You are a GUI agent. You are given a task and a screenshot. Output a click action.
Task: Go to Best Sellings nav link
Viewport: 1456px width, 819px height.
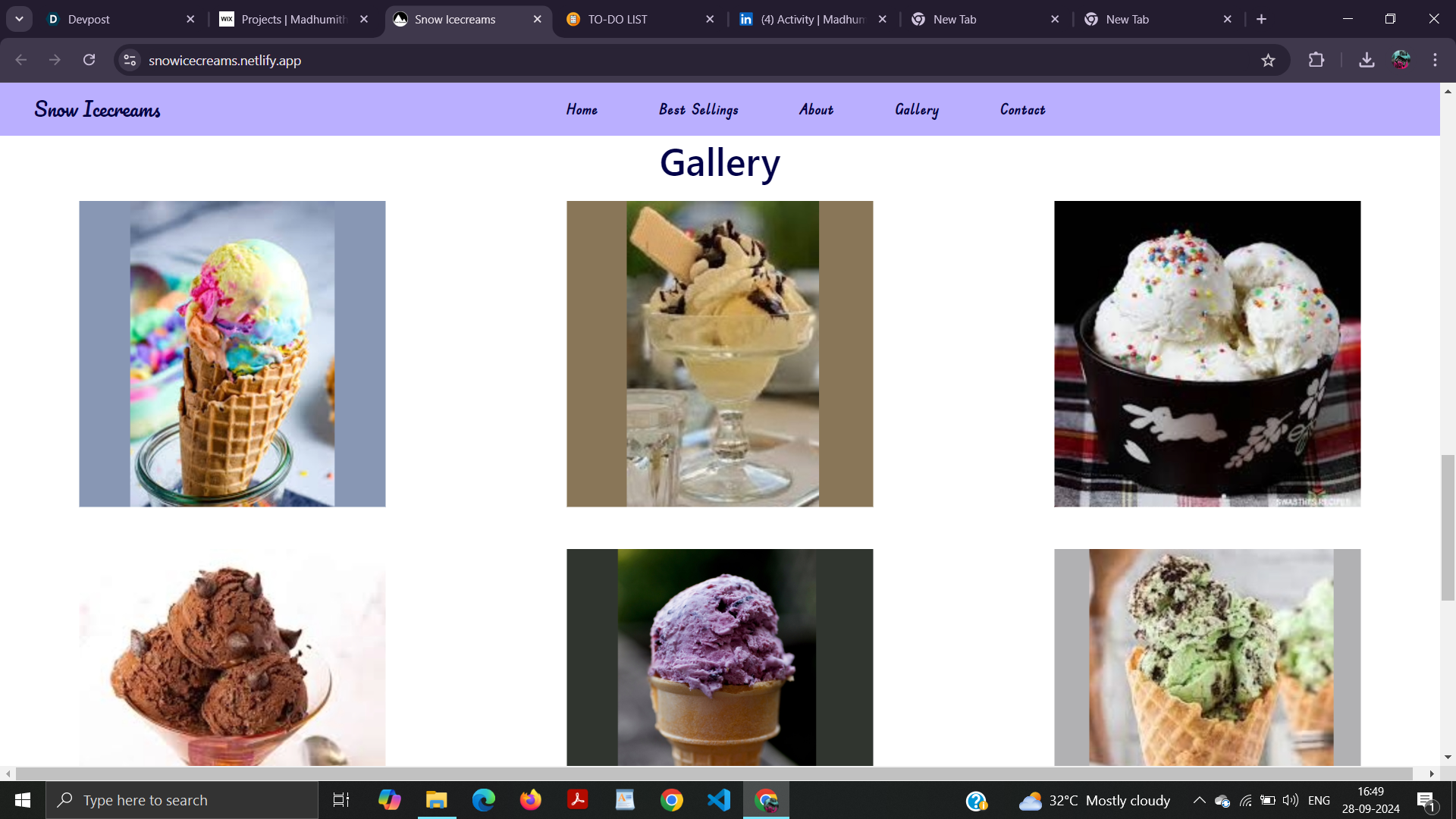pos(698,110)
